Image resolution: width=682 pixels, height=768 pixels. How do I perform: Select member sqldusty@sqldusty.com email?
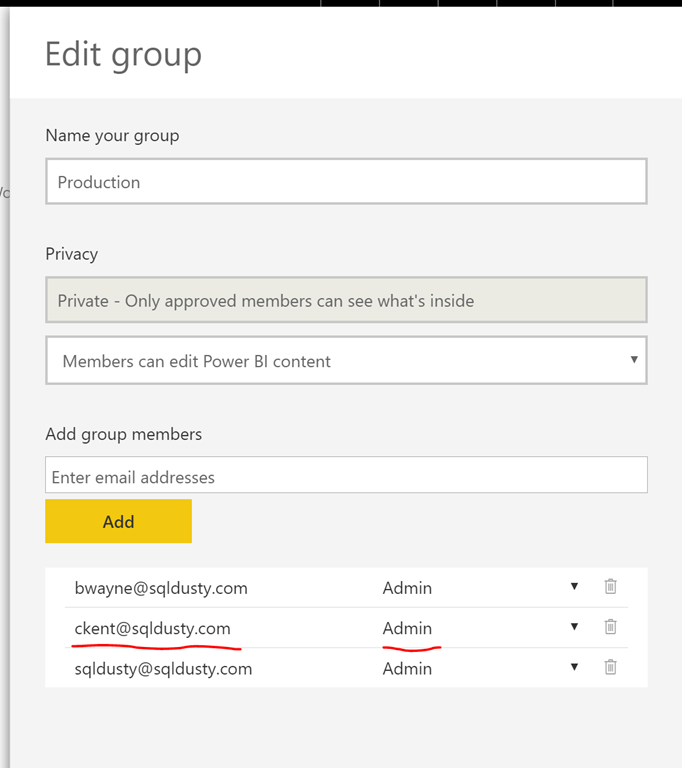click(163, 668)
